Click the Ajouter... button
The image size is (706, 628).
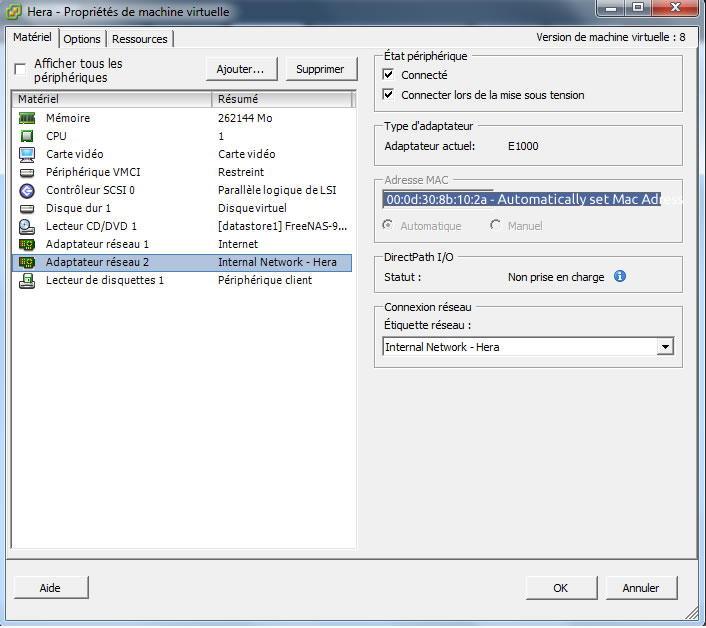241,69
